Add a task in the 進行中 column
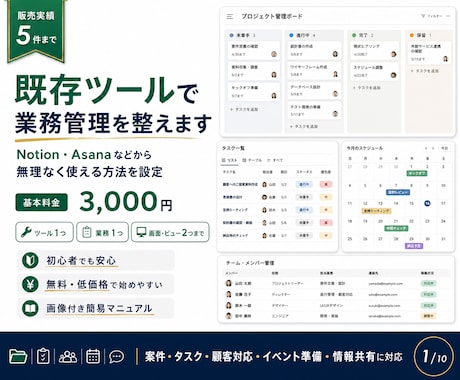Viewport: 460px width, 380px height. (304, 127)
